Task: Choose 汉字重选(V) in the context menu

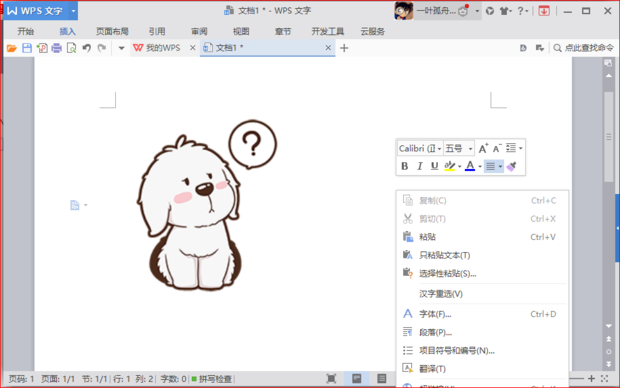Action: [482, 294]
